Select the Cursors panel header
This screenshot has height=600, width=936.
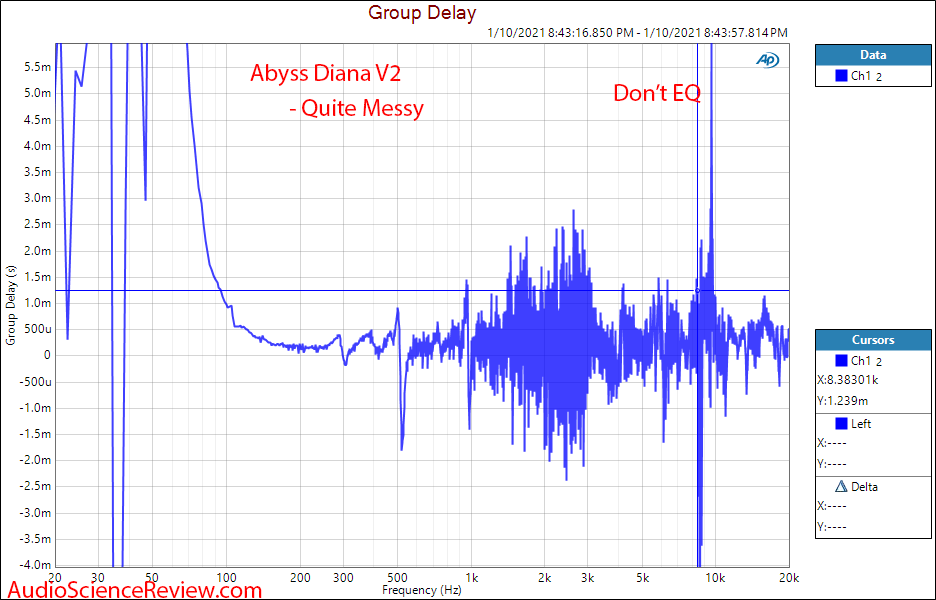(873, 340)
